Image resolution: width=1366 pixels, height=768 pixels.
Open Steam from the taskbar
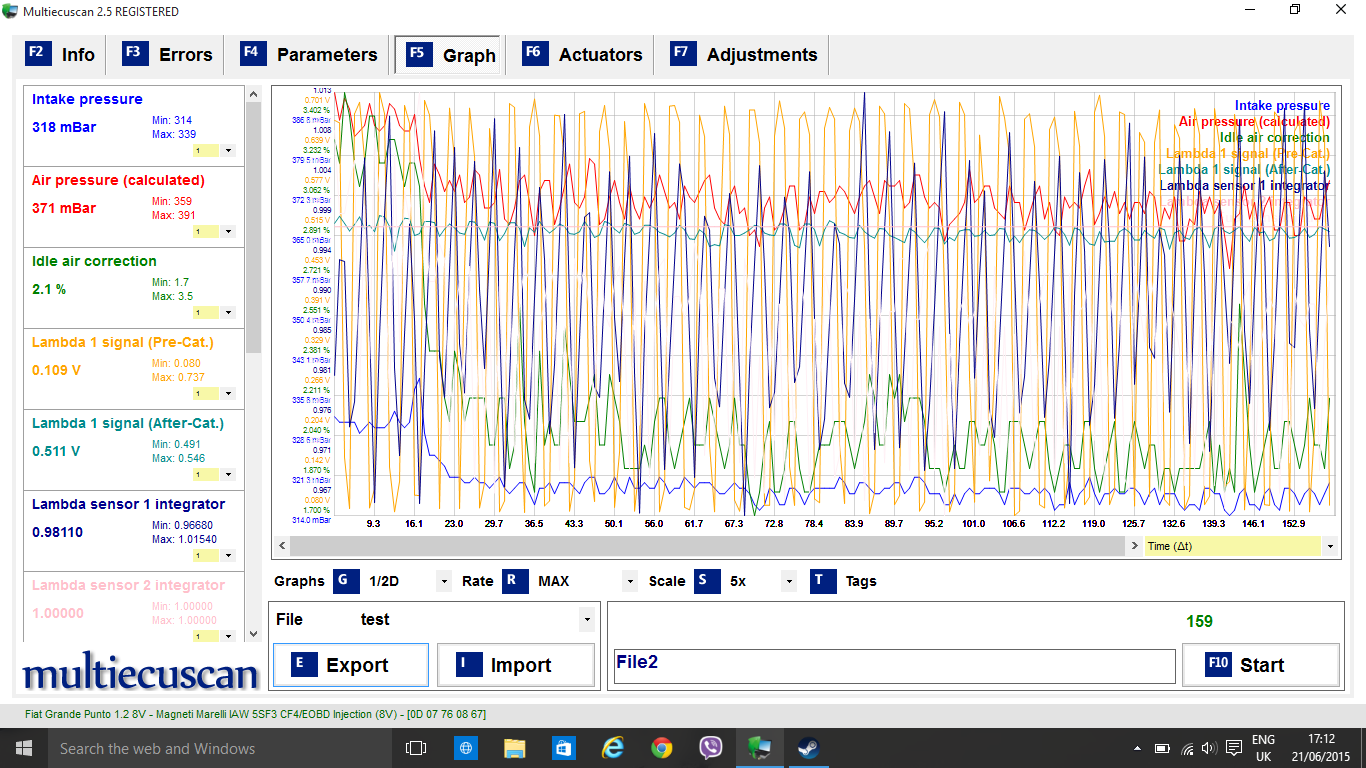(808, 748)
